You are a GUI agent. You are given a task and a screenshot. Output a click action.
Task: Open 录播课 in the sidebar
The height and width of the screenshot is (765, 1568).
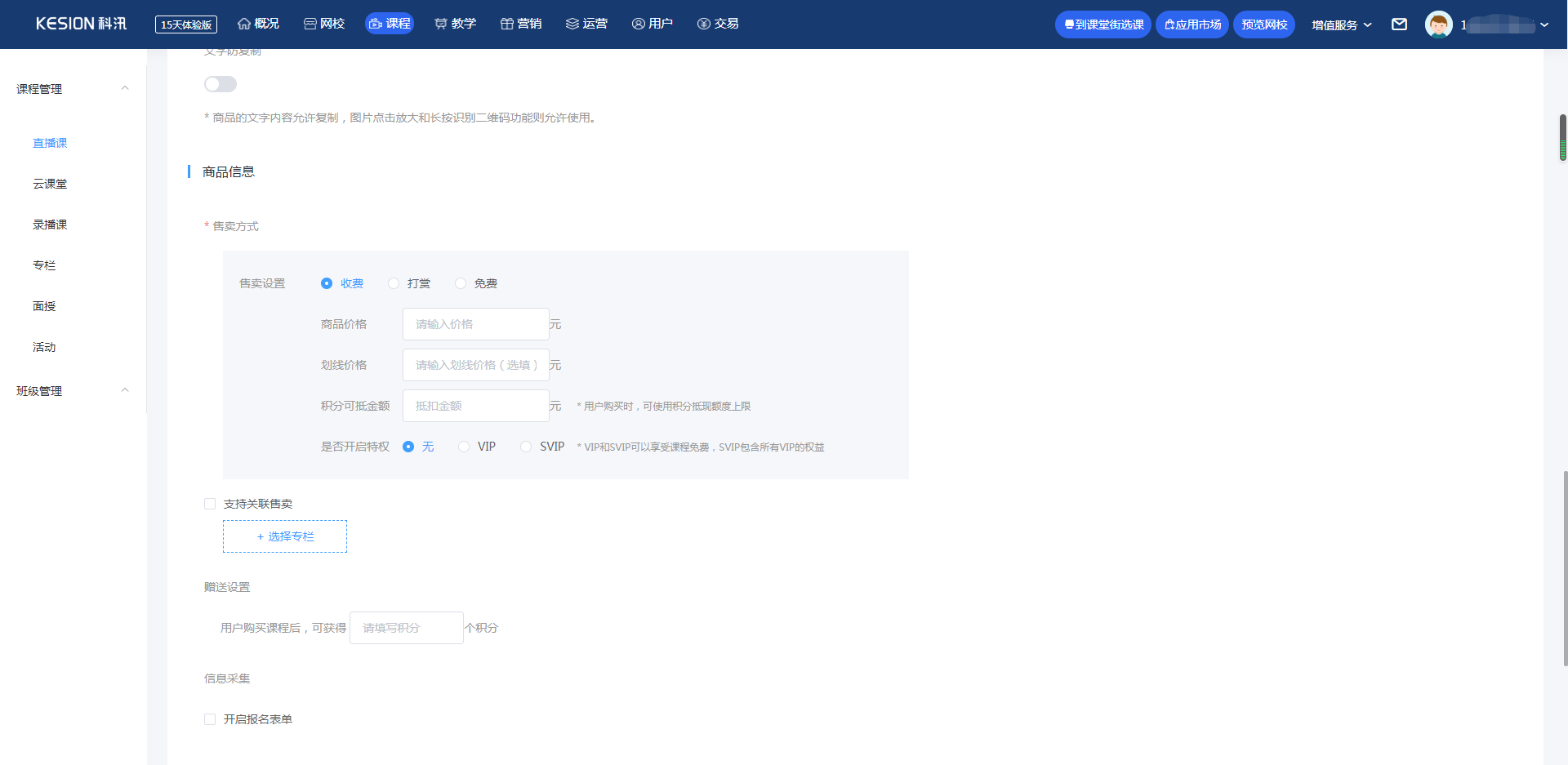[x=50, y=225]
